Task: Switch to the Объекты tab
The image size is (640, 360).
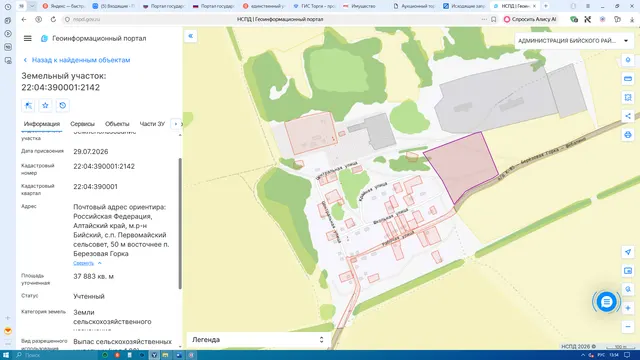Action: (x=117, y=124)
